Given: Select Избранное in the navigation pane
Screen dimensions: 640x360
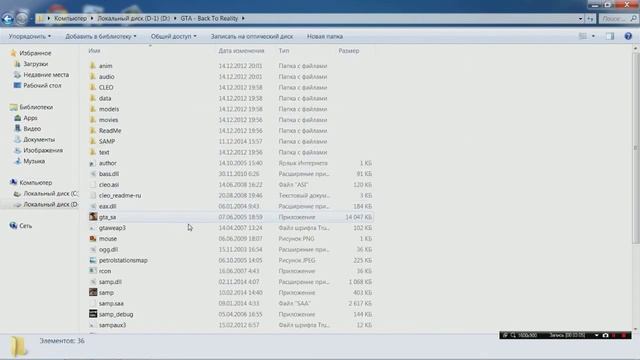Looking at the screenshot, I should (x=36, y=53).
